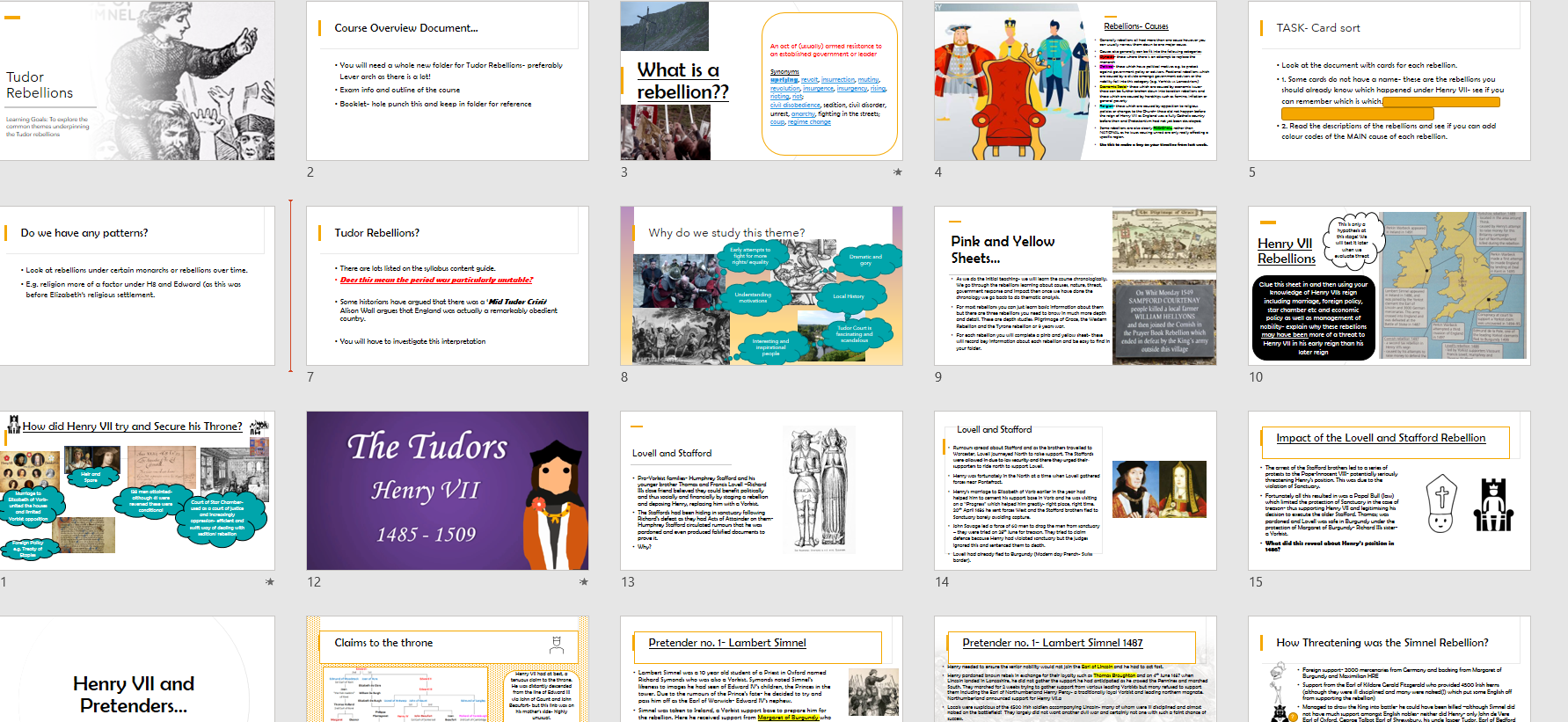Click the star icon below the Secure his Throne slide
This screenshot has height=722, width=1568.
(x=270, y=582)
